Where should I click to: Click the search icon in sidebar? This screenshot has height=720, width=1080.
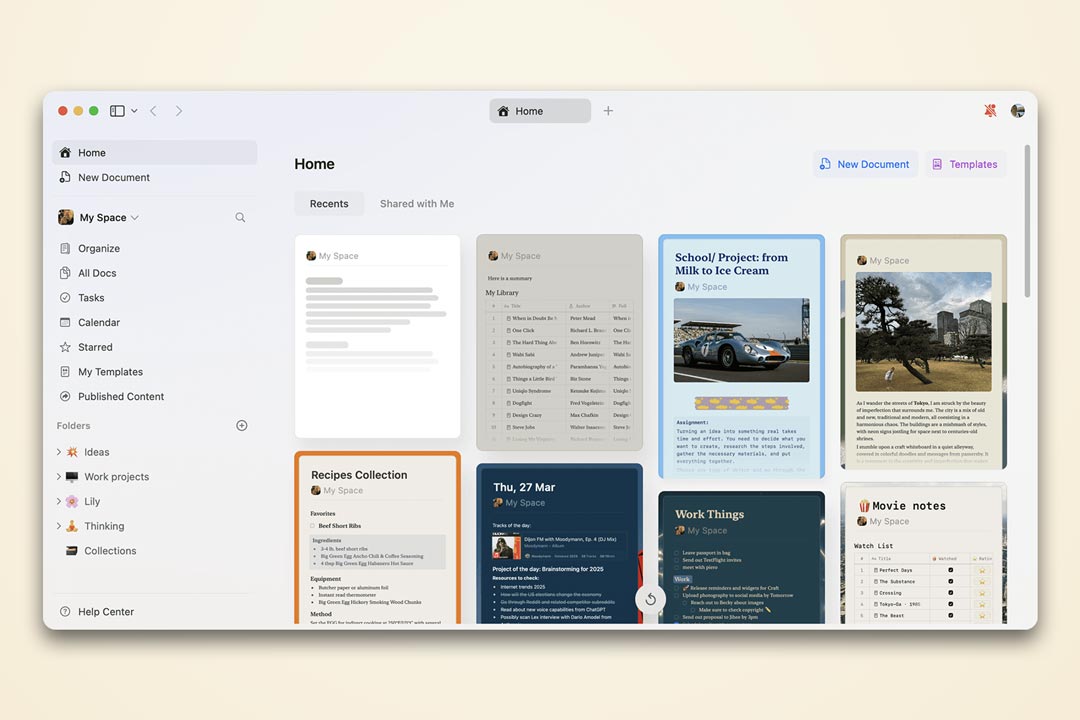point(240,217)
